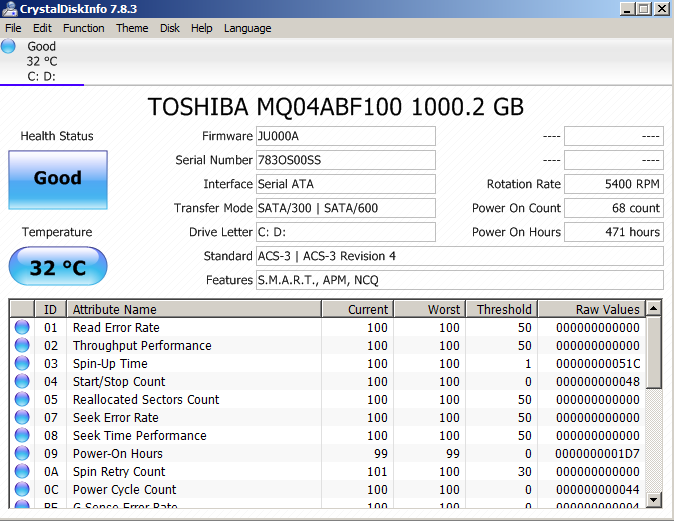Minimize the CrystalDiskInfo window
This screenshot has height=521, width=674.
click(x=628, y=9)
